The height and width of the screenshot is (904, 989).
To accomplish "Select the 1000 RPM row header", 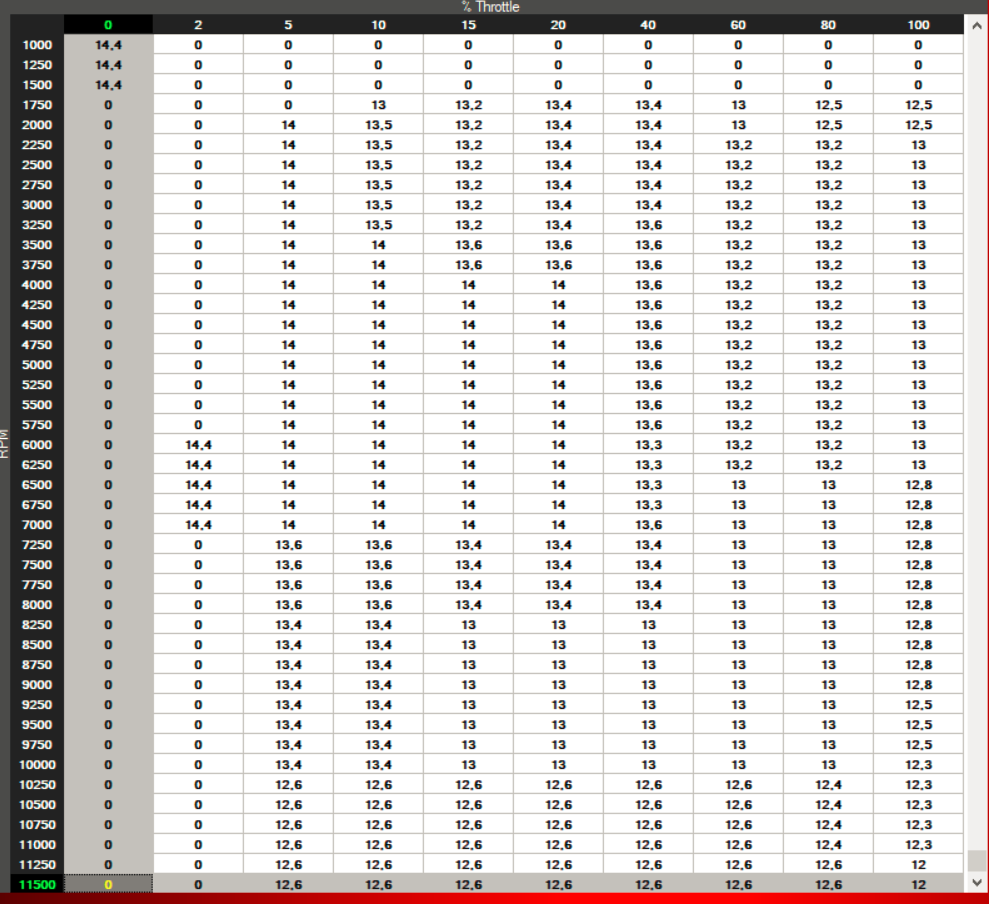I will pyautogui.click(x=37, y=45).
